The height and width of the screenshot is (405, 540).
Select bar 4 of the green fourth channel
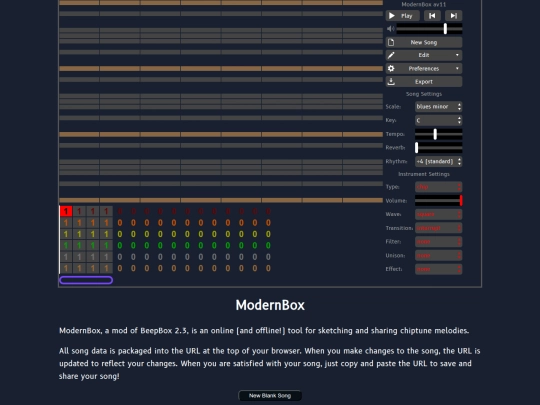click(x=106, y=246)
